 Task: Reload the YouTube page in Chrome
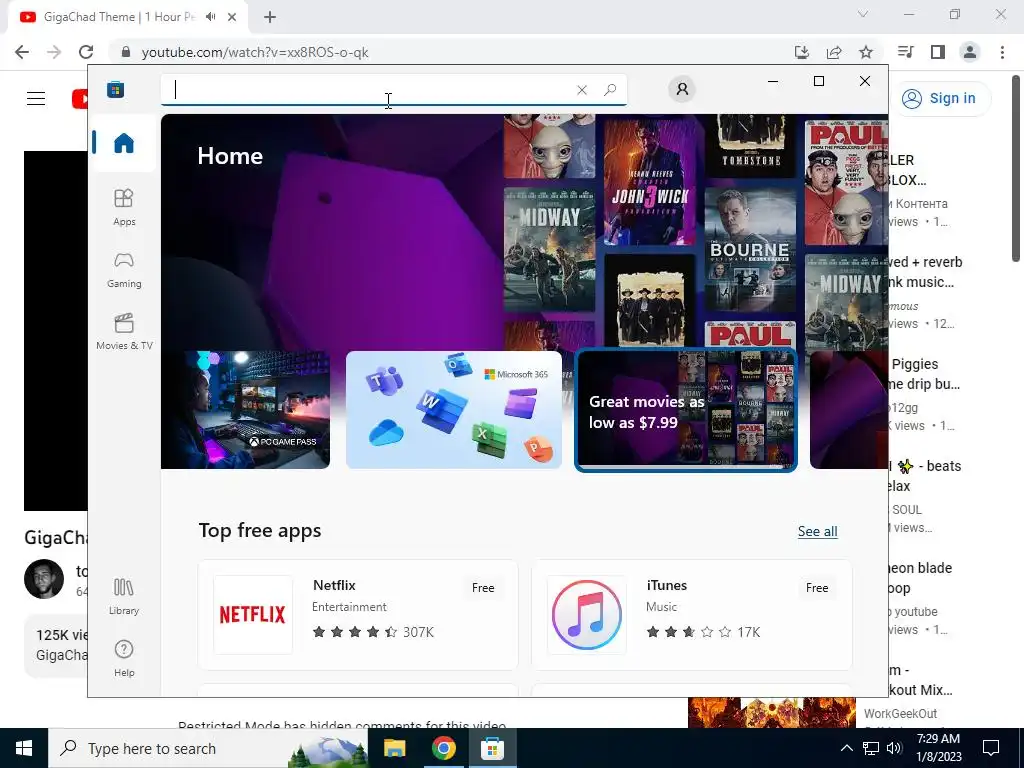click(86, 52)
